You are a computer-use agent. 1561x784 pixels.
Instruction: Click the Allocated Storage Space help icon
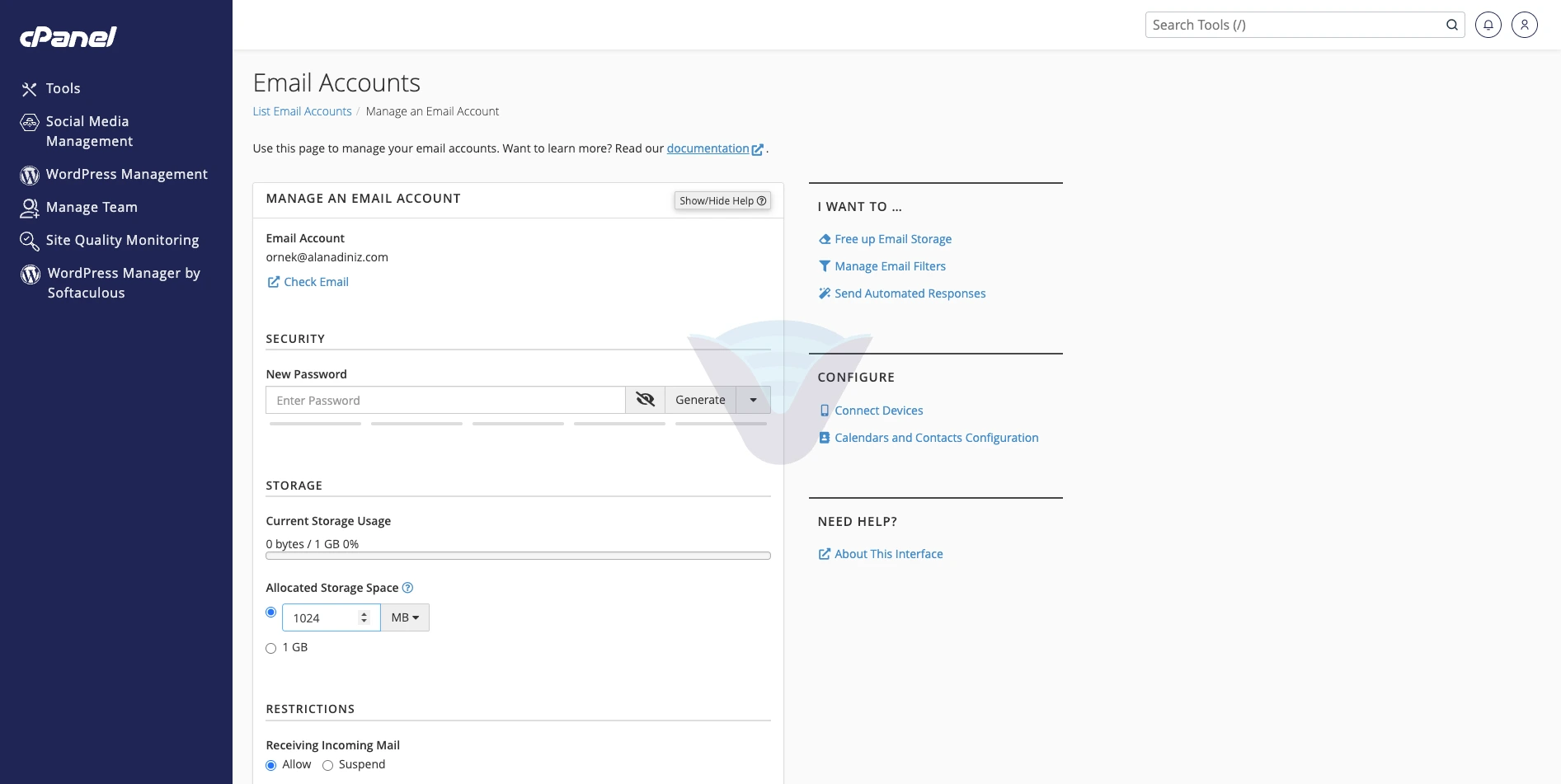pyautogui.click(x=407, y=588)
